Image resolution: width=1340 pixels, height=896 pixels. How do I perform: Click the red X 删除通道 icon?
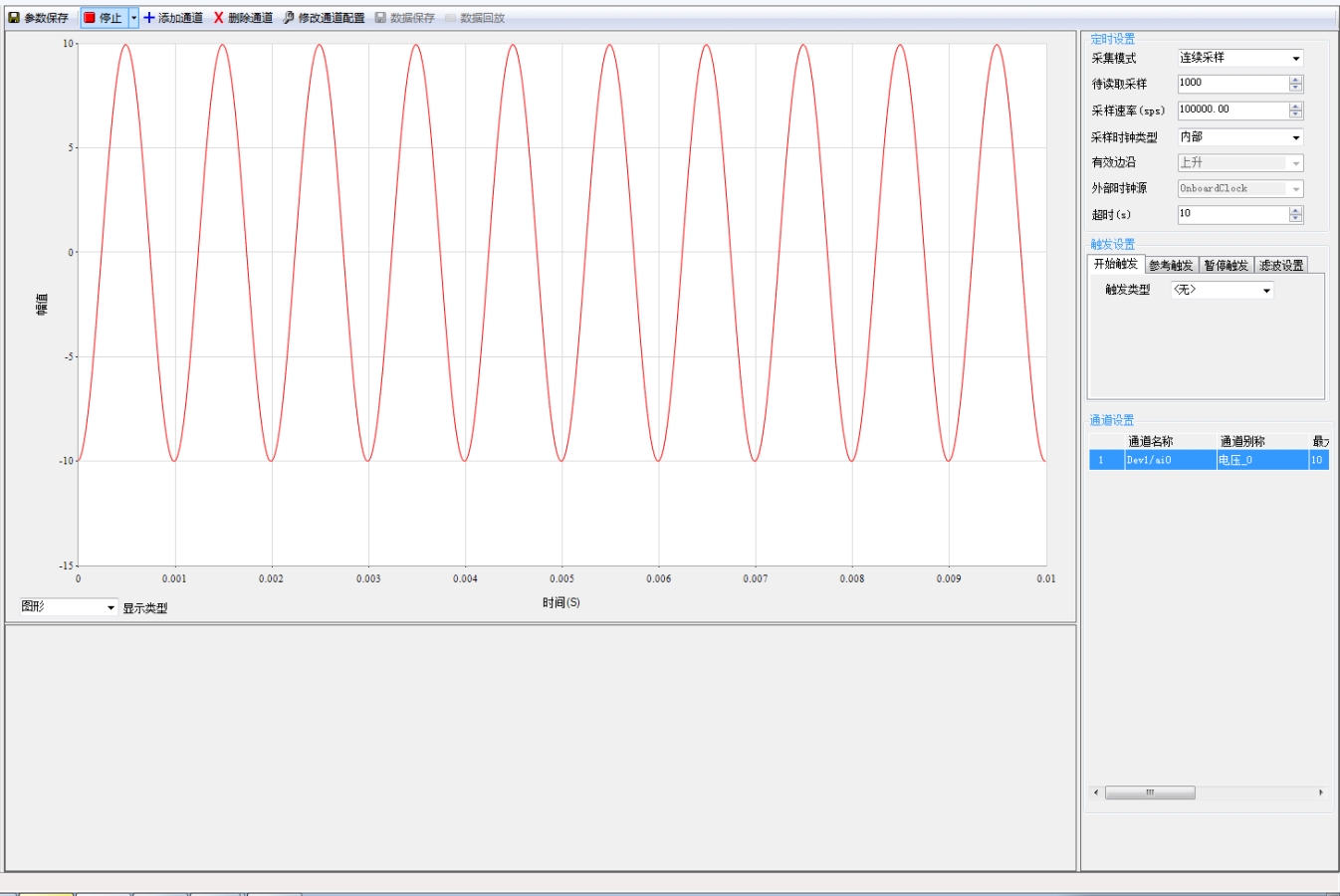click(218, 18)
